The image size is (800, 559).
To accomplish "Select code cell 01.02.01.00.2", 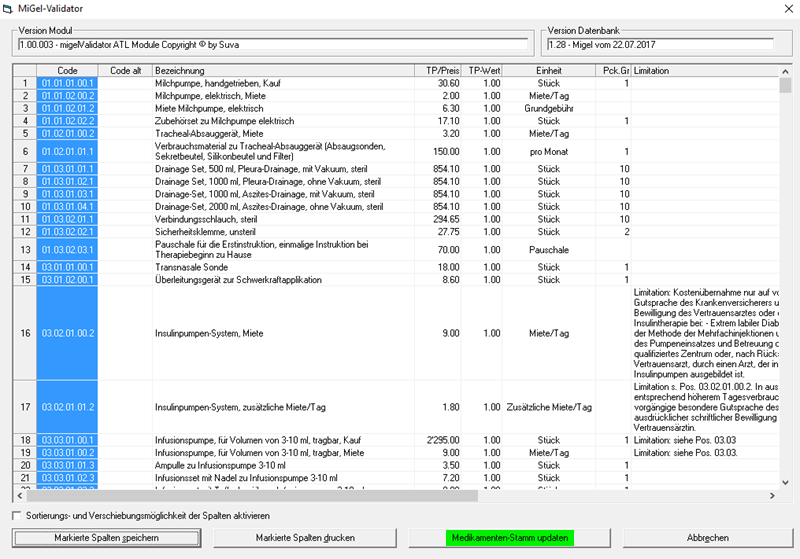I will 67,134.
